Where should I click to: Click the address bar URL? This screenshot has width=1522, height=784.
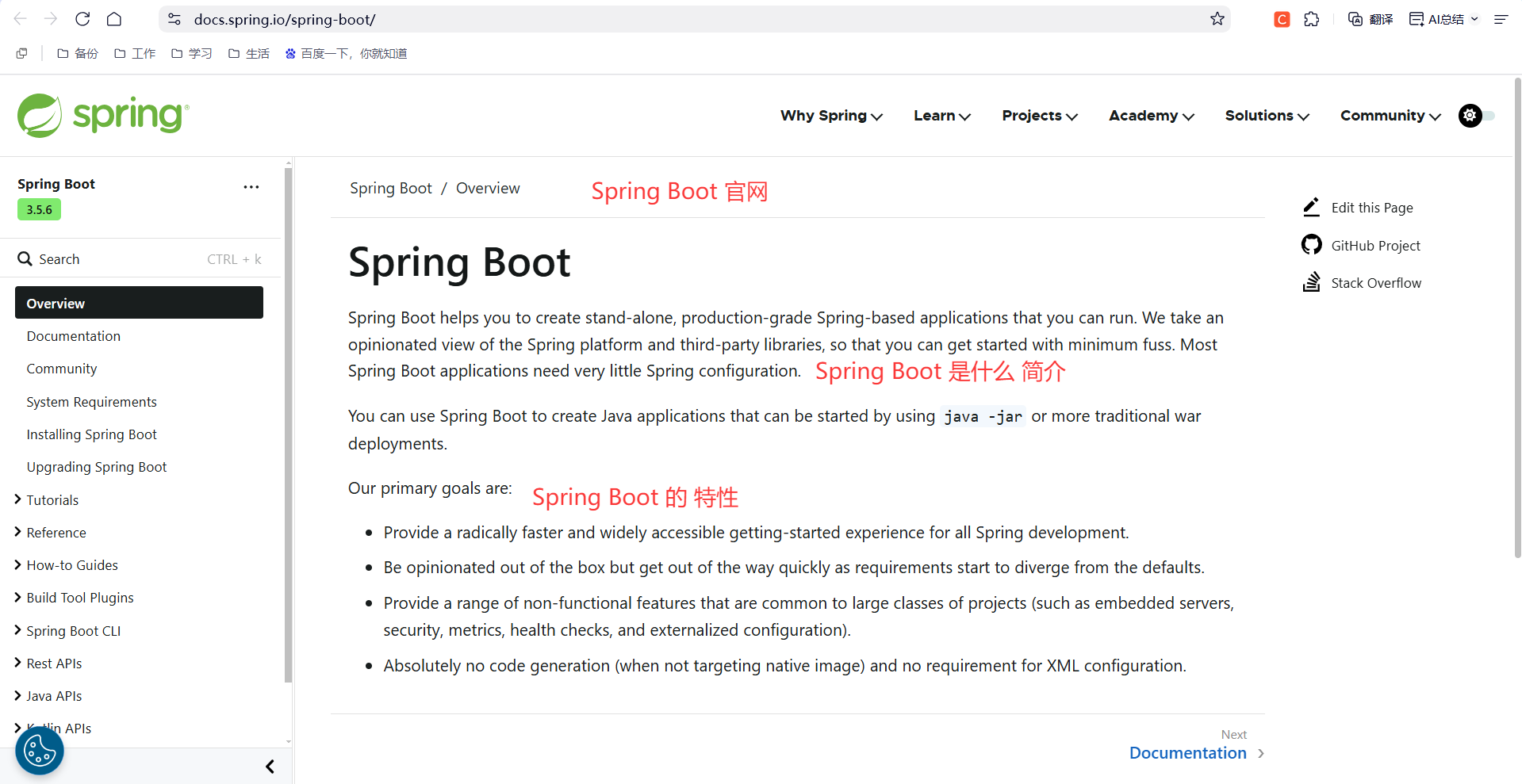286,19
